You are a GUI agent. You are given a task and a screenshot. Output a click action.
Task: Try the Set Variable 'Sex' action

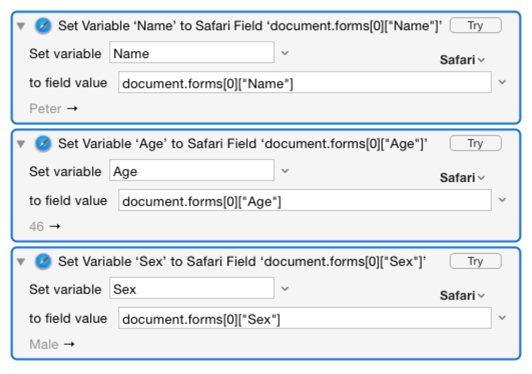475,261
